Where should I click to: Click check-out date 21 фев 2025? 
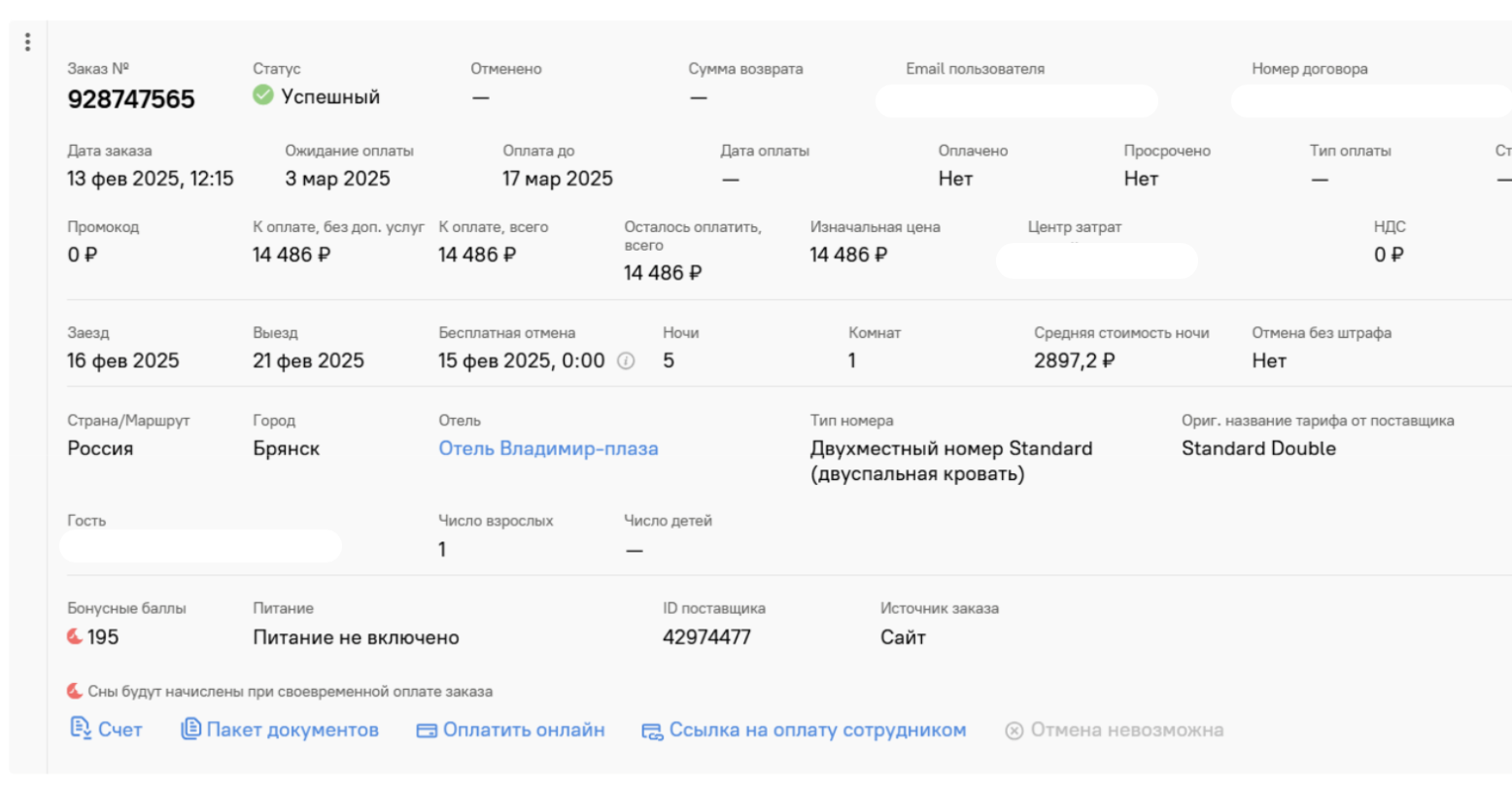coord(308,360)
